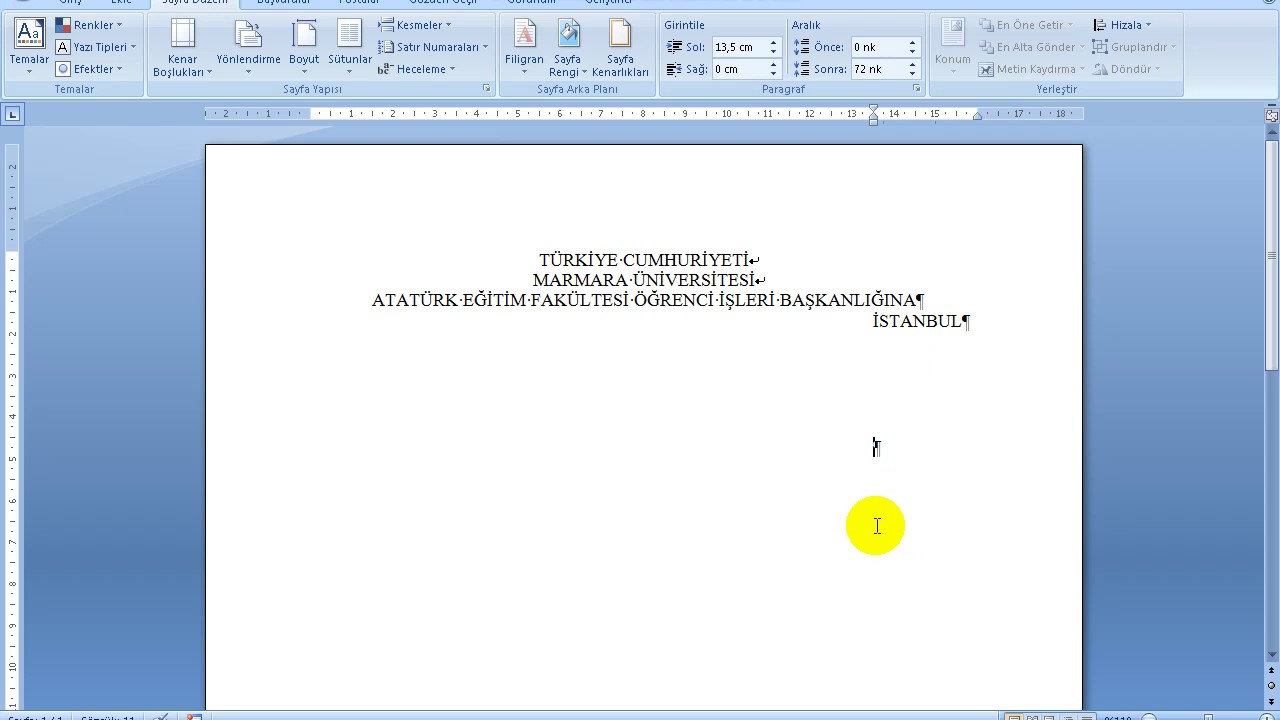Open the Boyut page size menu

[304, 48]
